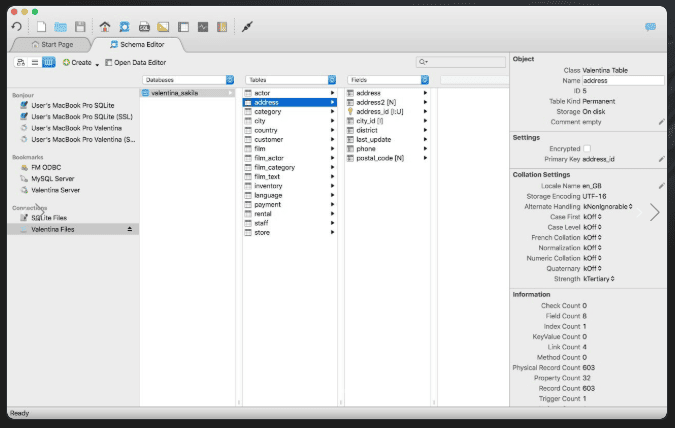Open the Databases column dropdown

[230, 80]
